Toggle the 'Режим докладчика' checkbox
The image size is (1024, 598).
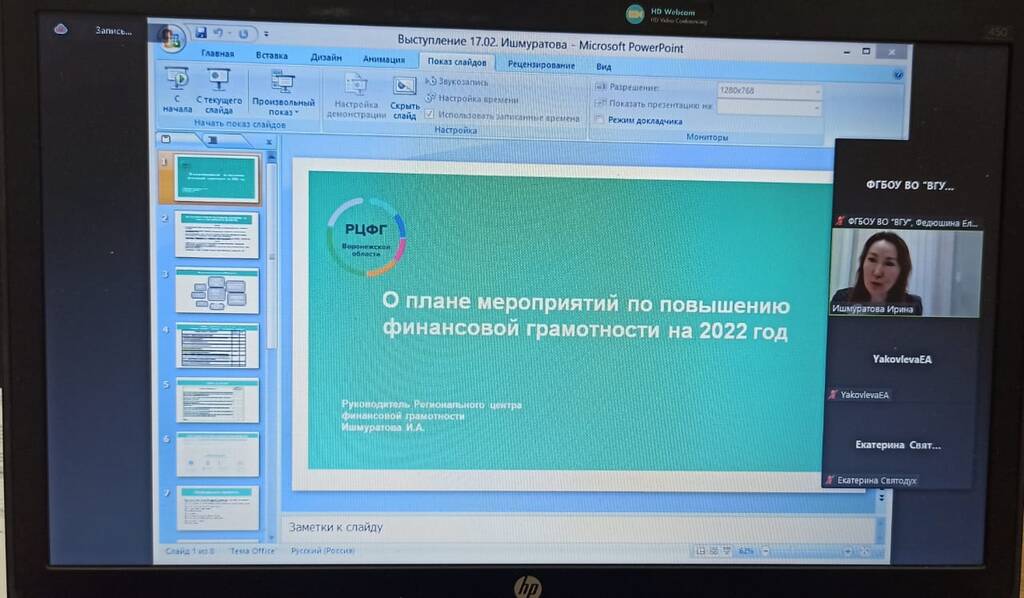pyautogui.click(x=599, y=119)
